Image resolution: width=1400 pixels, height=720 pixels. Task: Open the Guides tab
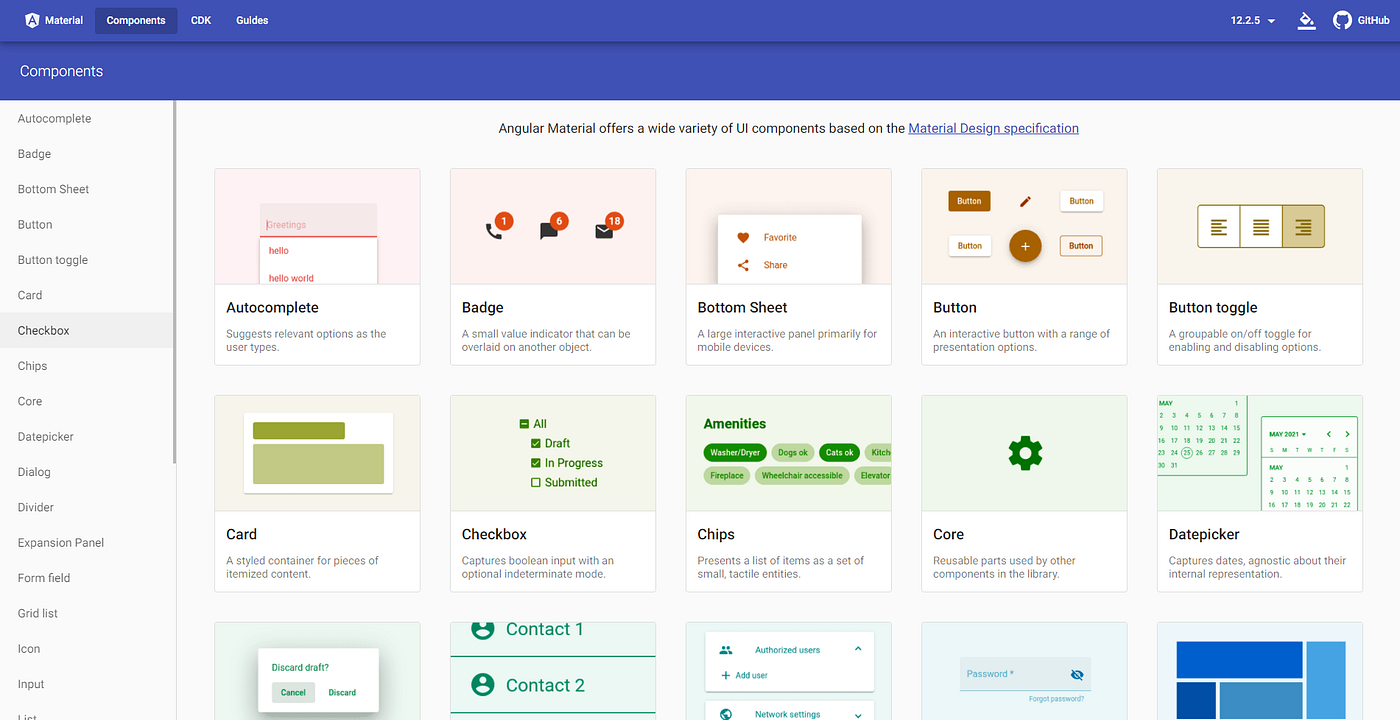[252, 20]
